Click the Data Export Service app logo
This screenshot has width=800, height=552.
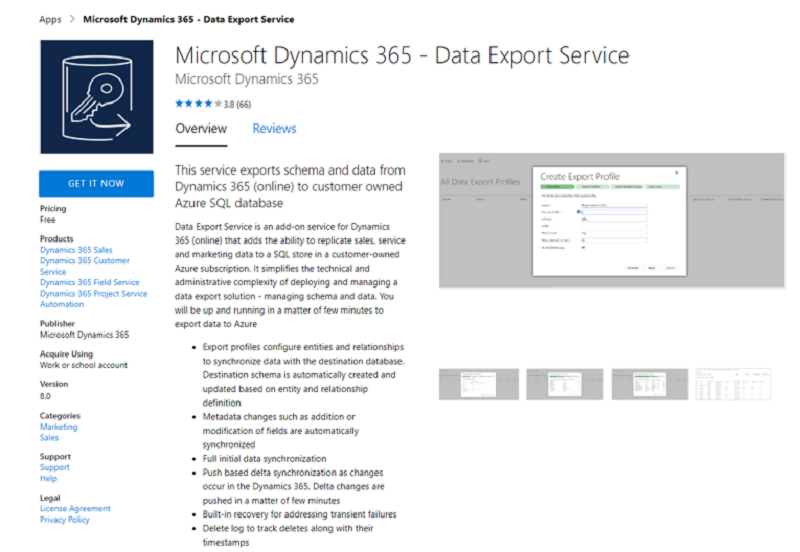(x=96, y=98)
